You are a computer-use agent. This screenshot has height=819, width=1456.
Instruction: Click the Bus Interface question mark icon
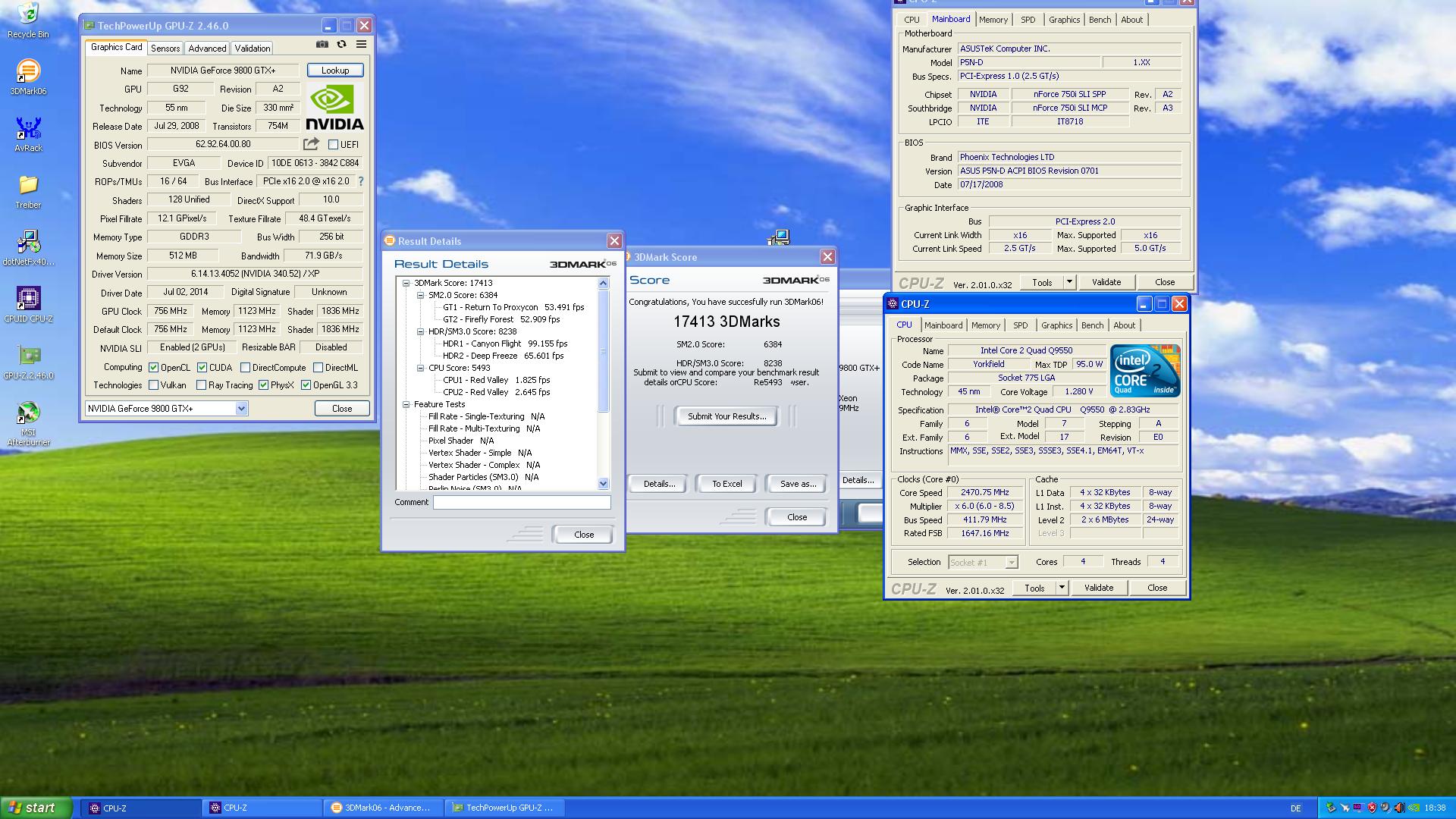[361, 182]
